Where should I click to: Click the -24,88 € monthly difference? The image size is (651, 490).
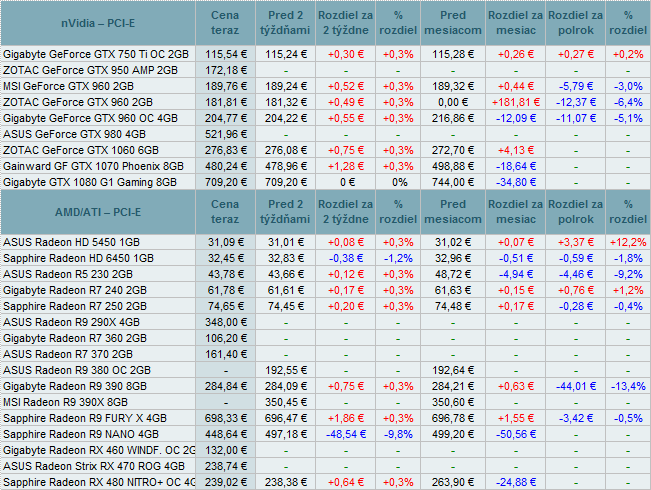click(516, 482)
